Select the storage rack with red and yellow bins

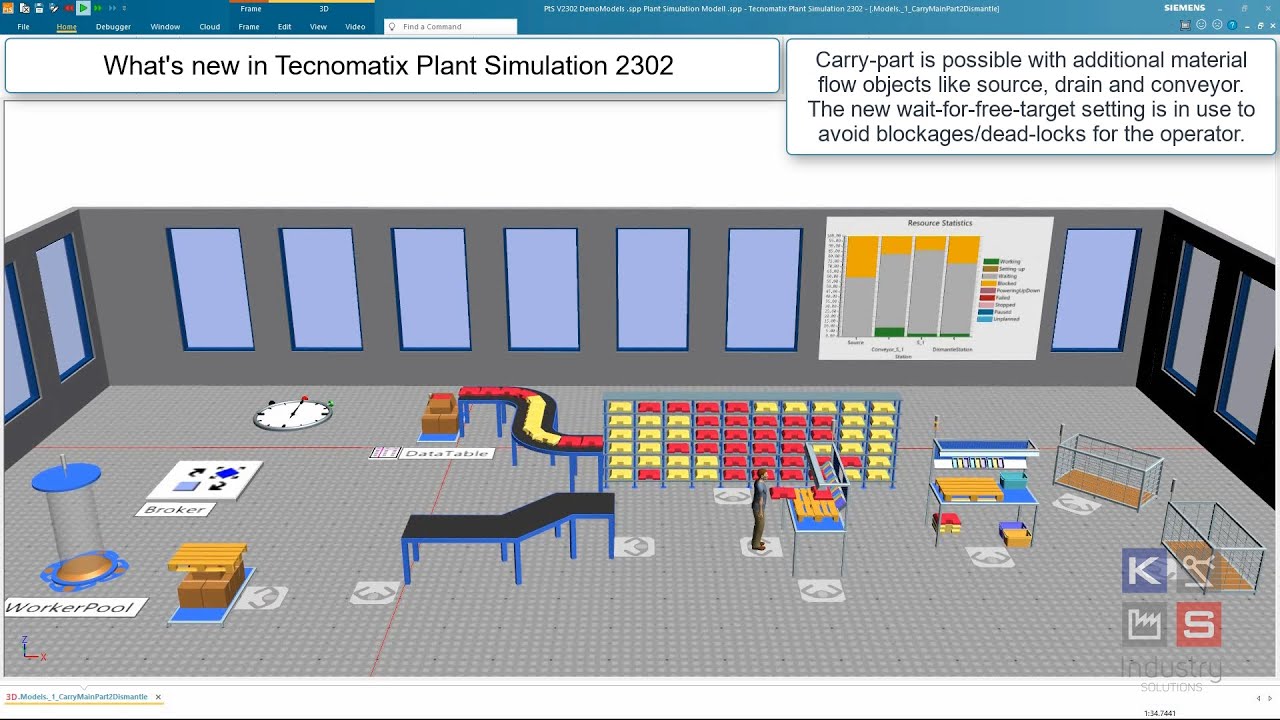(752, 441)
